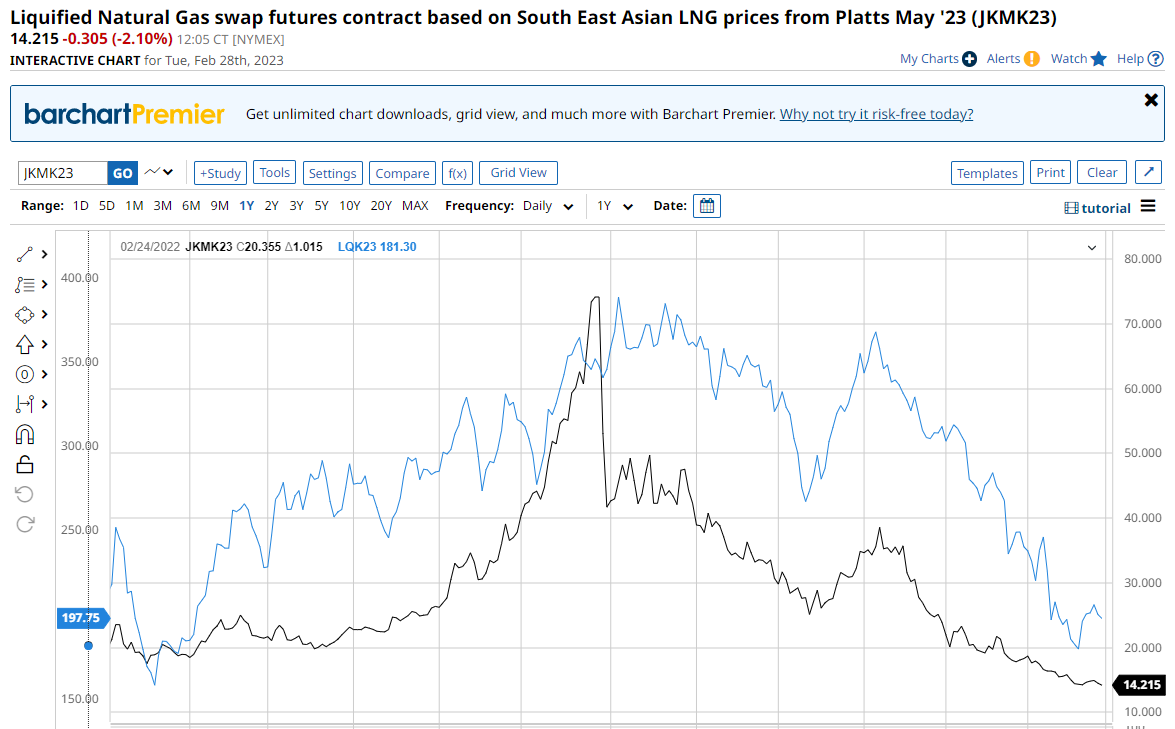The width and height of the screenshot is (1175, 729).
Task: Open the arrow marker drawing tool
Action: tap(26, 344)
